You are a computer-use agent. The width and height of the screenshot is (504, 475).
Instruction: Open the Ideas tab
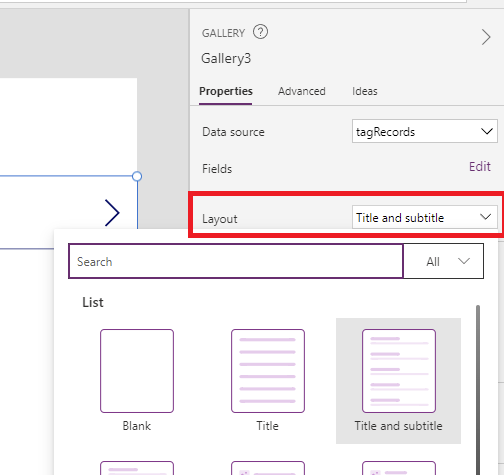(365, 91)
